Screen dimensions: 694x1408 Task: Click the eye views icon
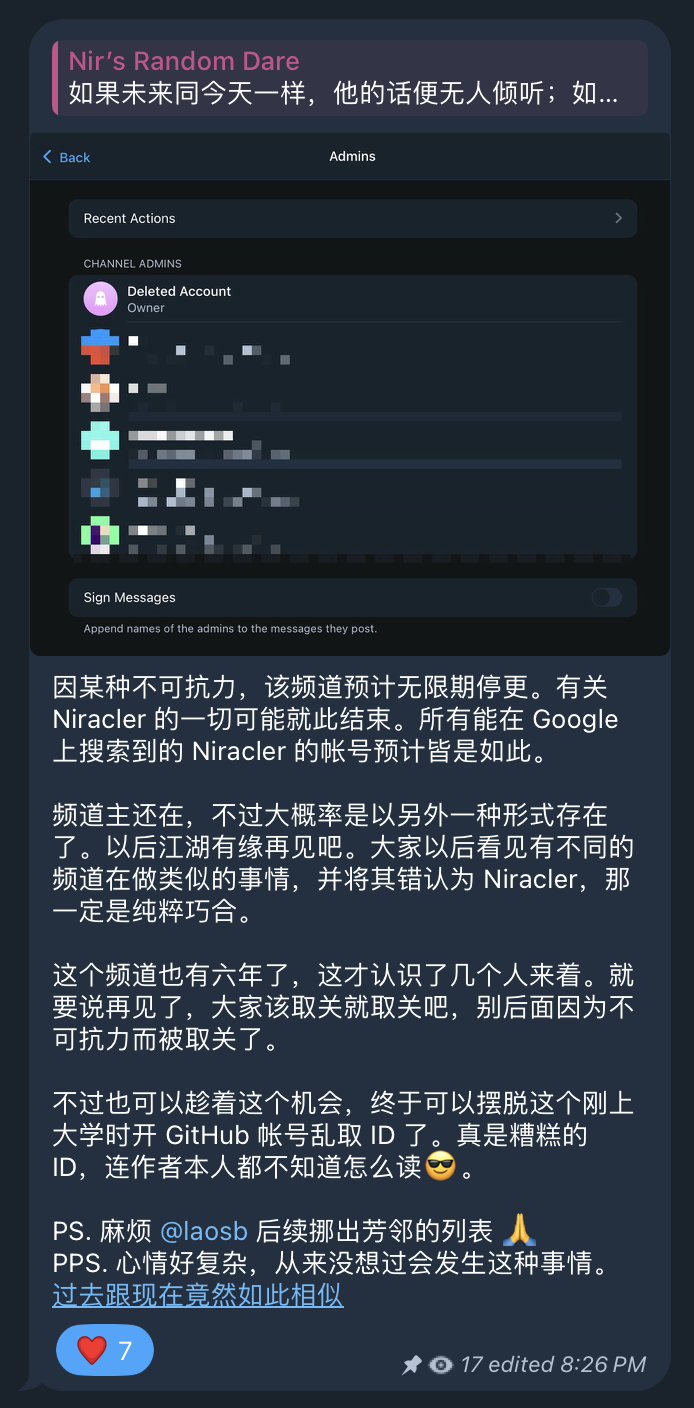click(440, 1365)
